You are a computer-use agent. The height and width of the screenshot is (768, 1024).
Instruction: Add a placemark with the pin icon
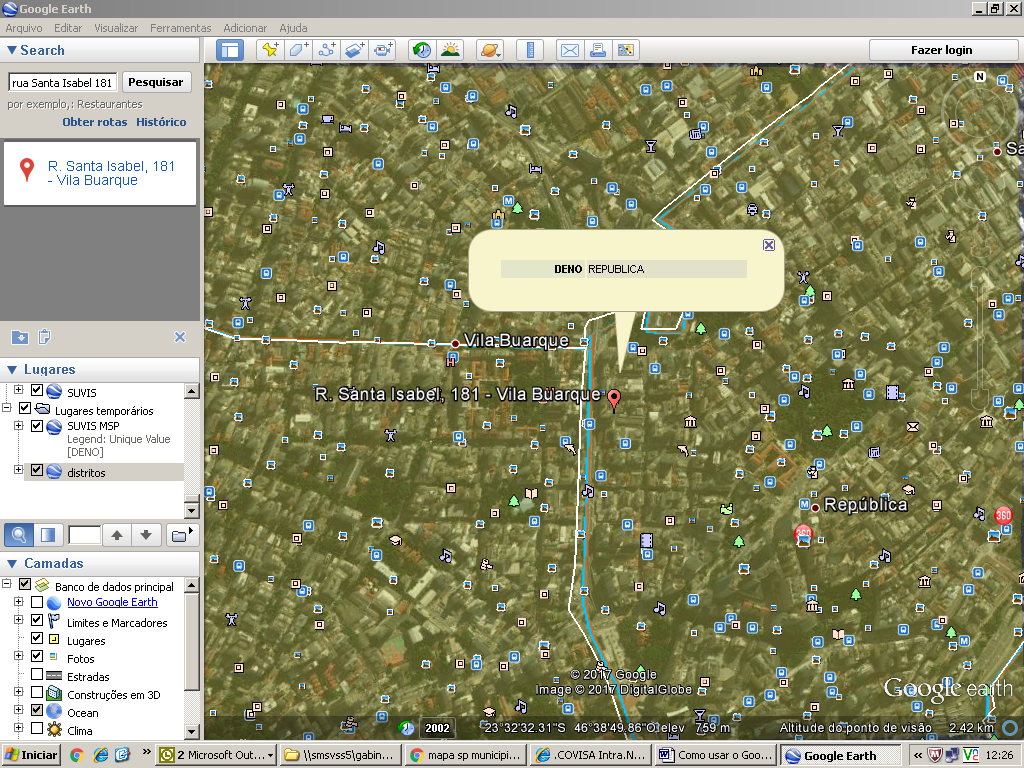270,50
